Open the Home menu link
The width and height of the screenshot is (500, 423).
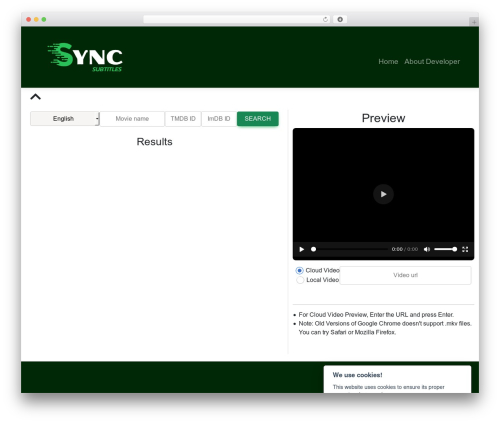click(388, 61)
